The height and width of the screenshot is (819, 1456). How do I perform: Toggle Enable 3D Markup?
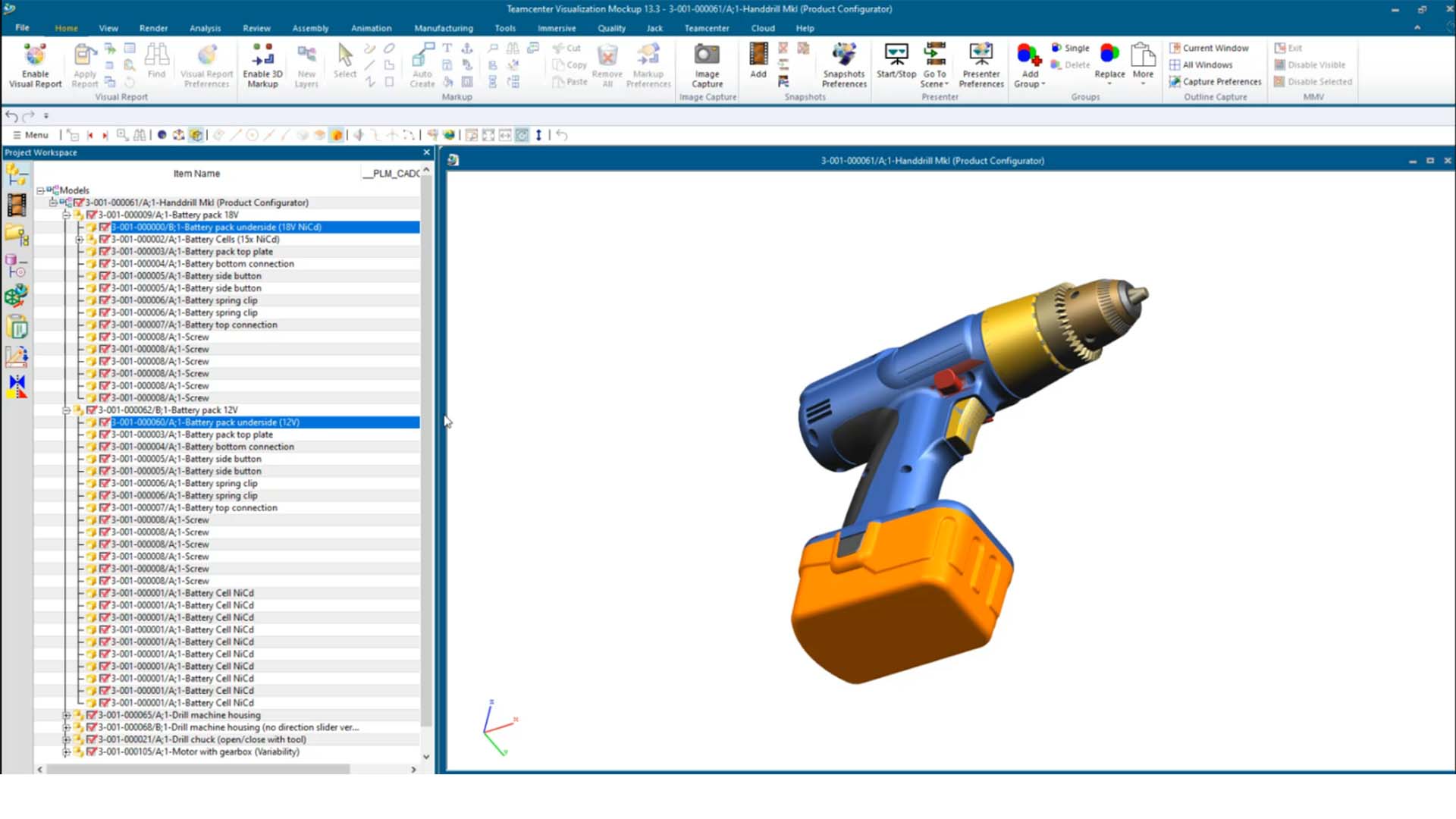pyautogui.click(x=262, y=64)
